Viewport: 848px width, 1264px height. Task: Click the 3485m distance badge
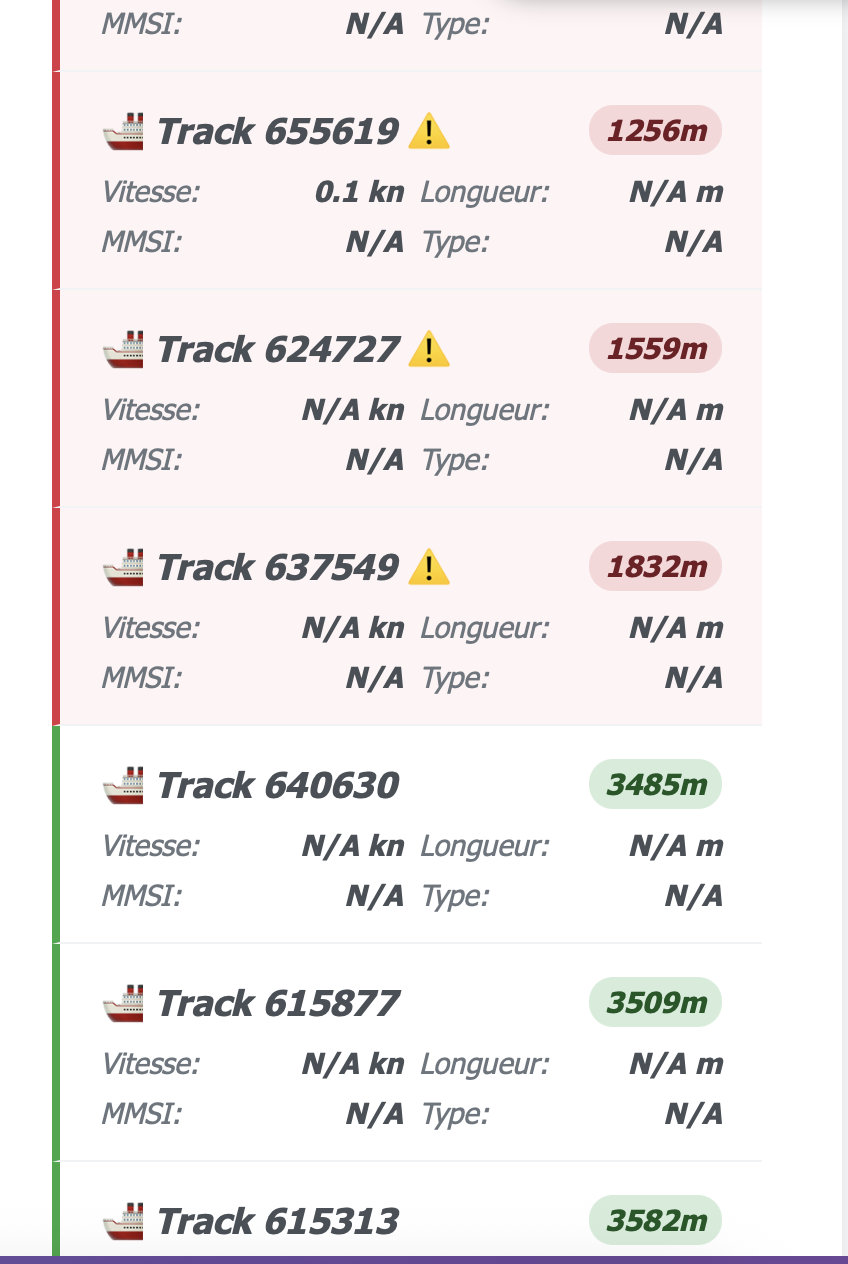point(655,784)
